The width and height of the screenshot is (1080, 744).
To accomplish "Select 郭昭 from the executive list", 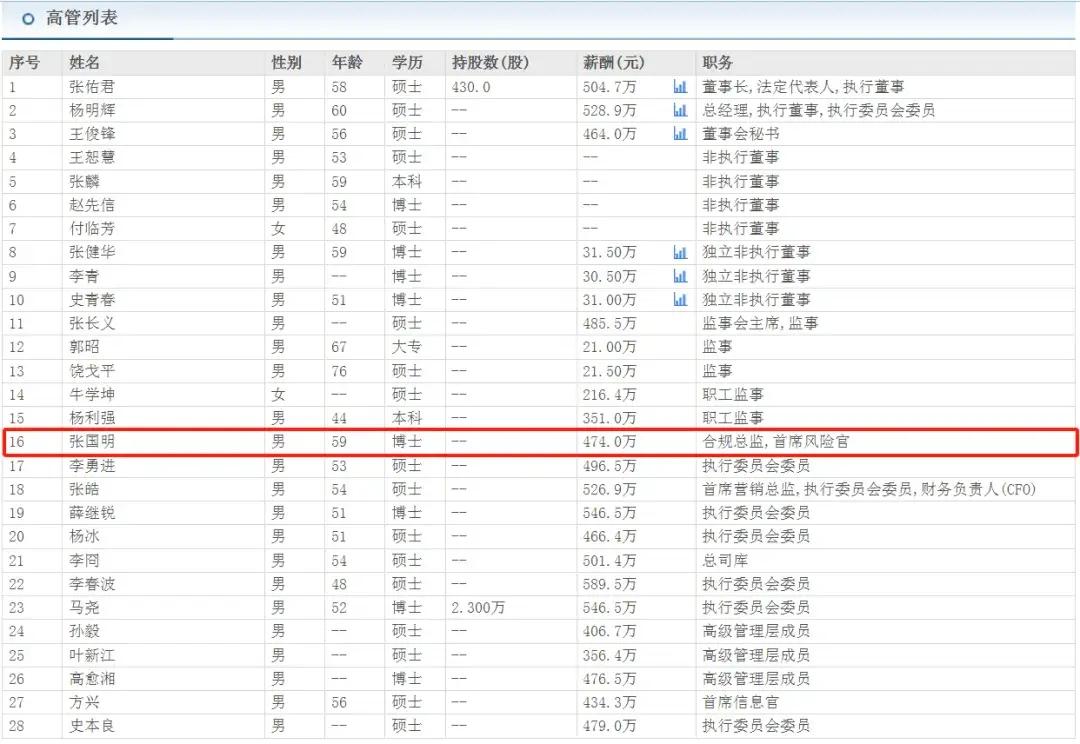I will pos(80,347).
